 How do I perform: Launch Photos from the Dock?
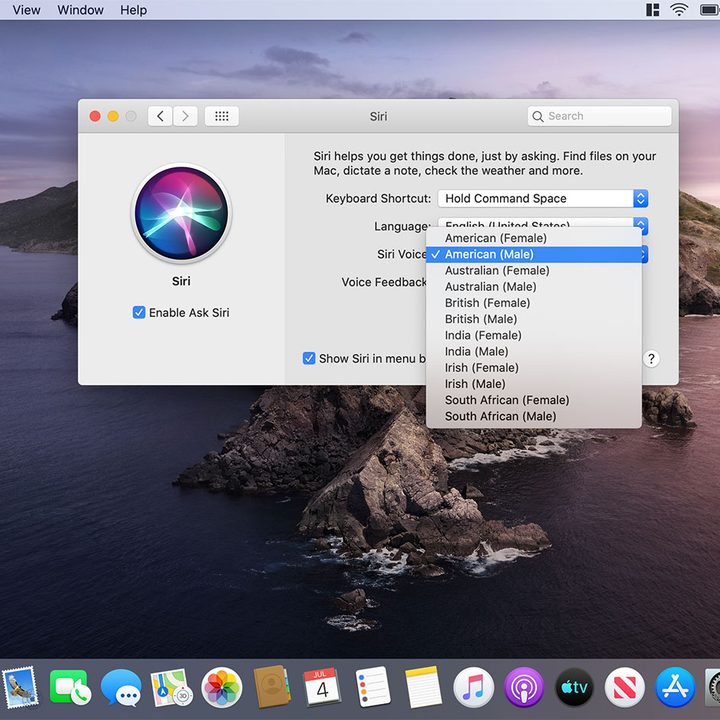point(222,687)
